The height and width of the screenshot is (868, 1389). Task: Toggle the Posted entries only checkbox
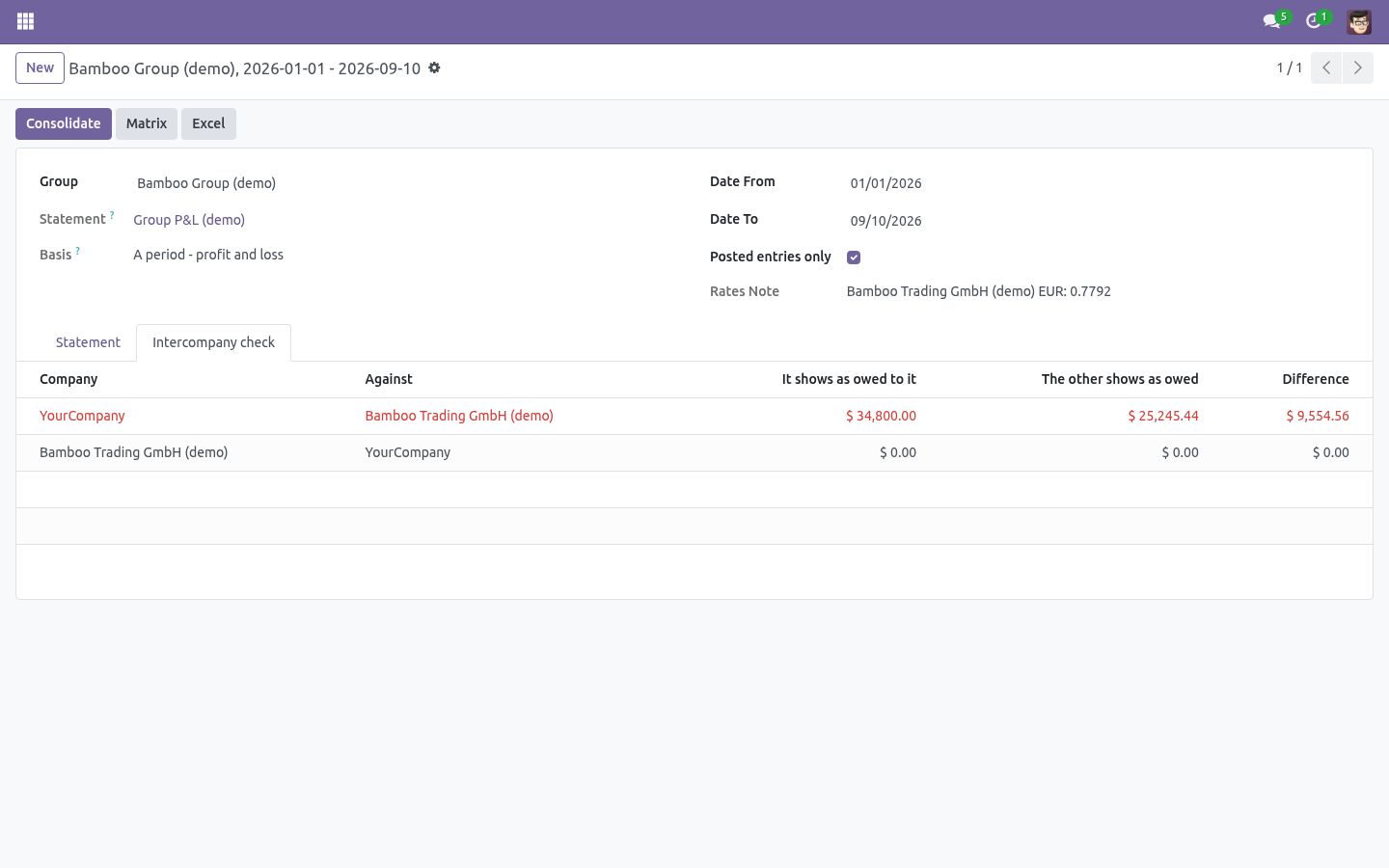click(854, 258)
